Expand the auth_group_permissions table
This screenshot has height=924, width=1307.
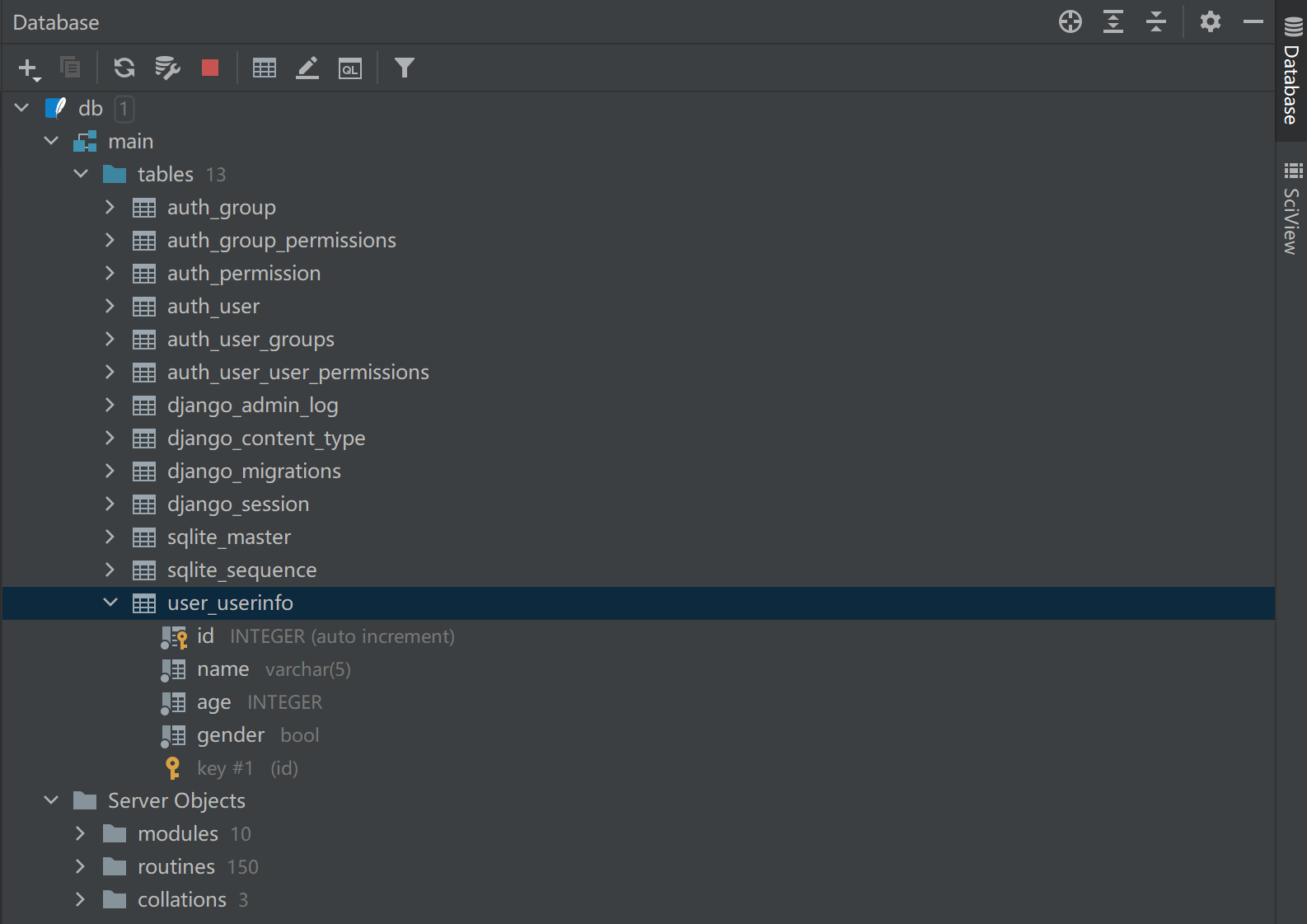coord(110,240)
